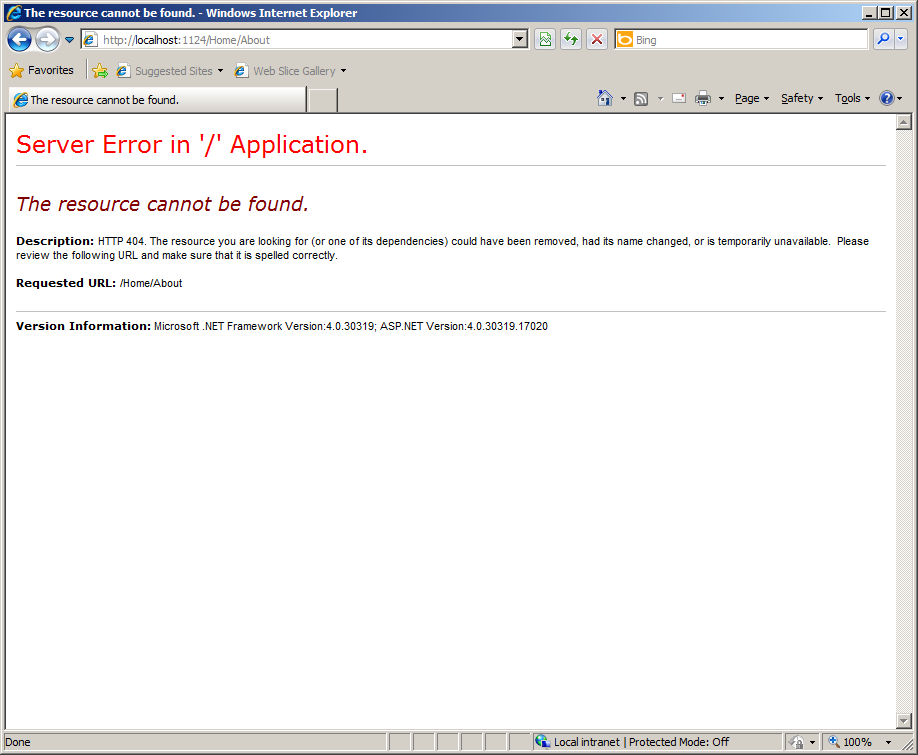
Task: Click the scrollbar down arrow
Action: (x=904, y=720)
